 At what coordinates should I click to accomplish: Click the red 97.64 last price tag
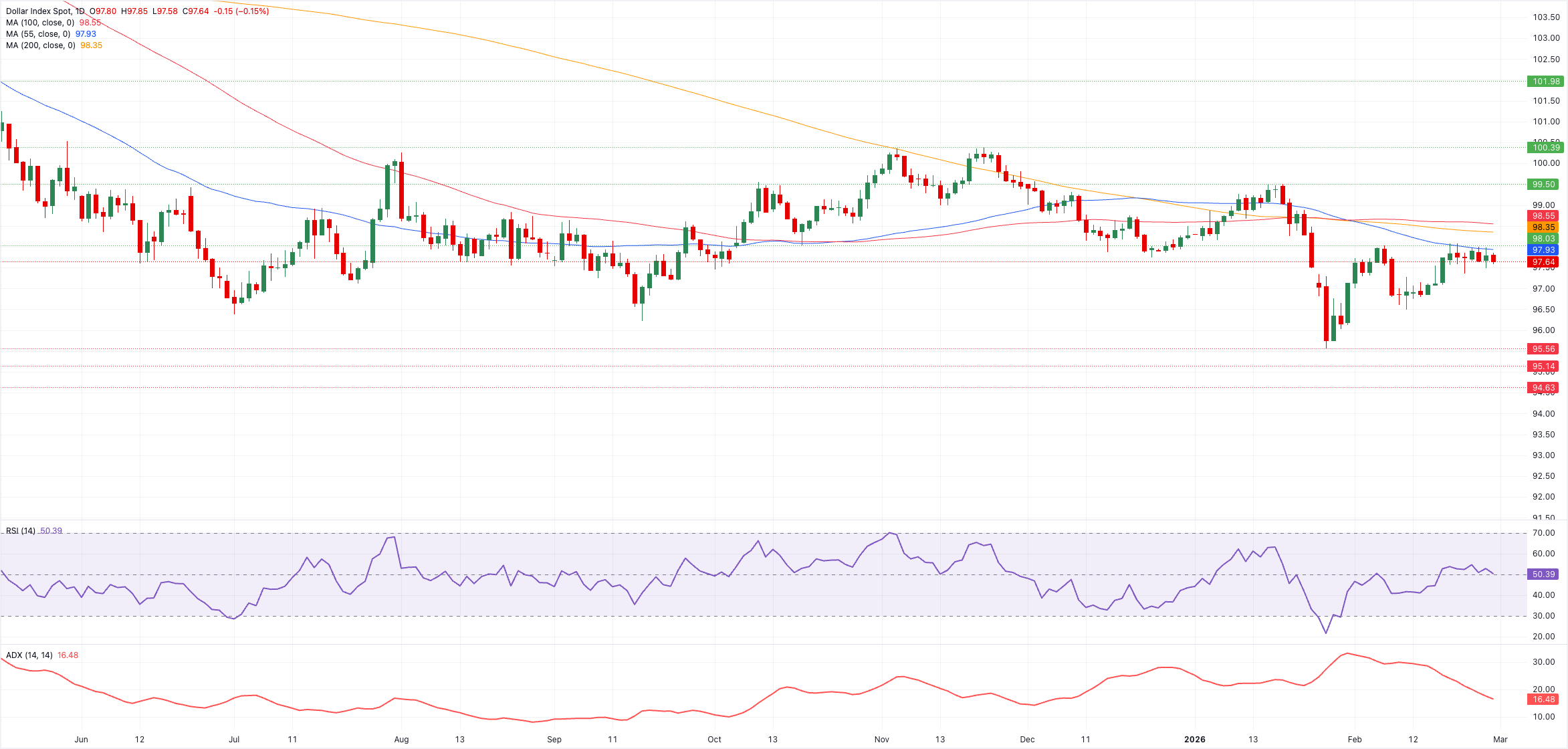(x=1544, y=262)
